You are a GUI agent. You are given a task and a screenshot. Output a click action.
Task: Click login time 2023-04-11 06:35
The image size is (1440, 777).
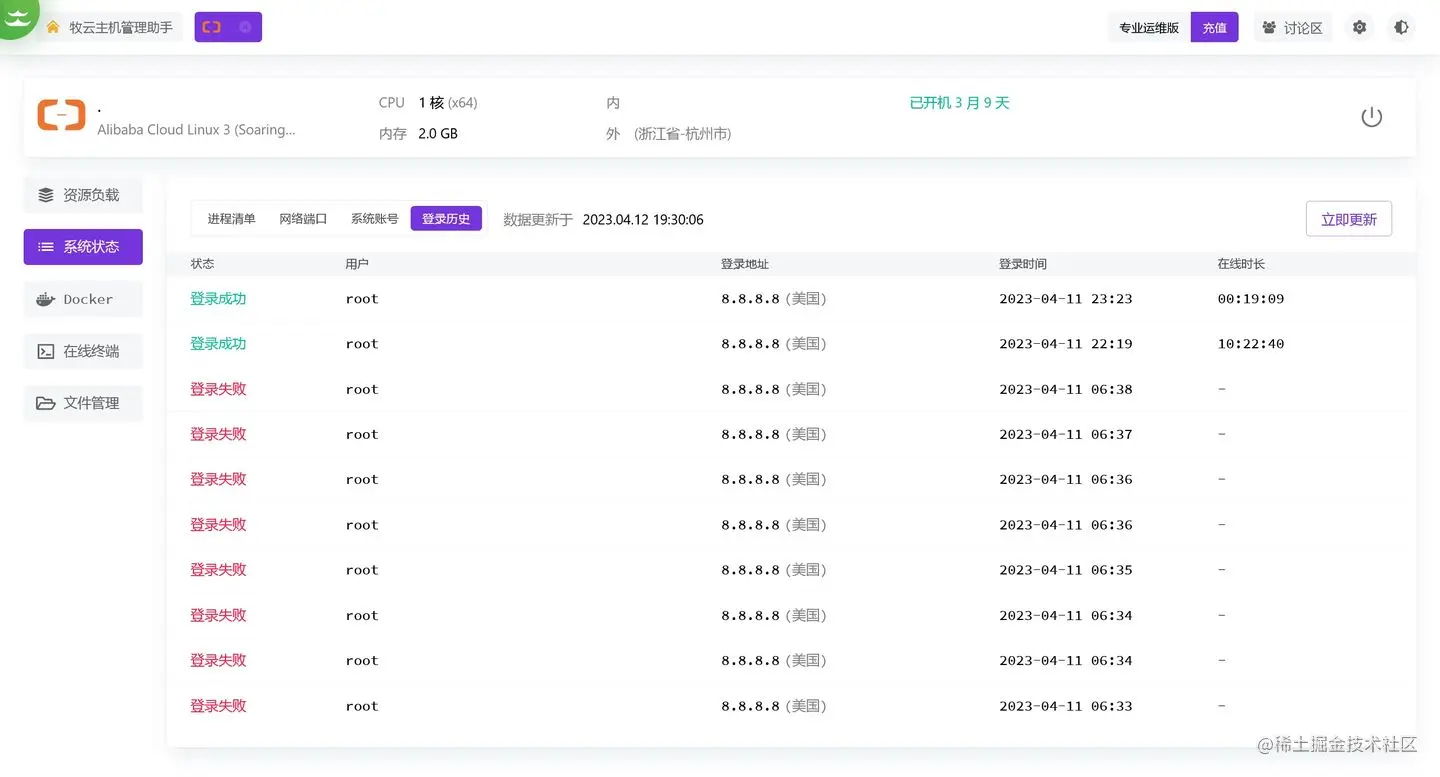point(1066,570)
